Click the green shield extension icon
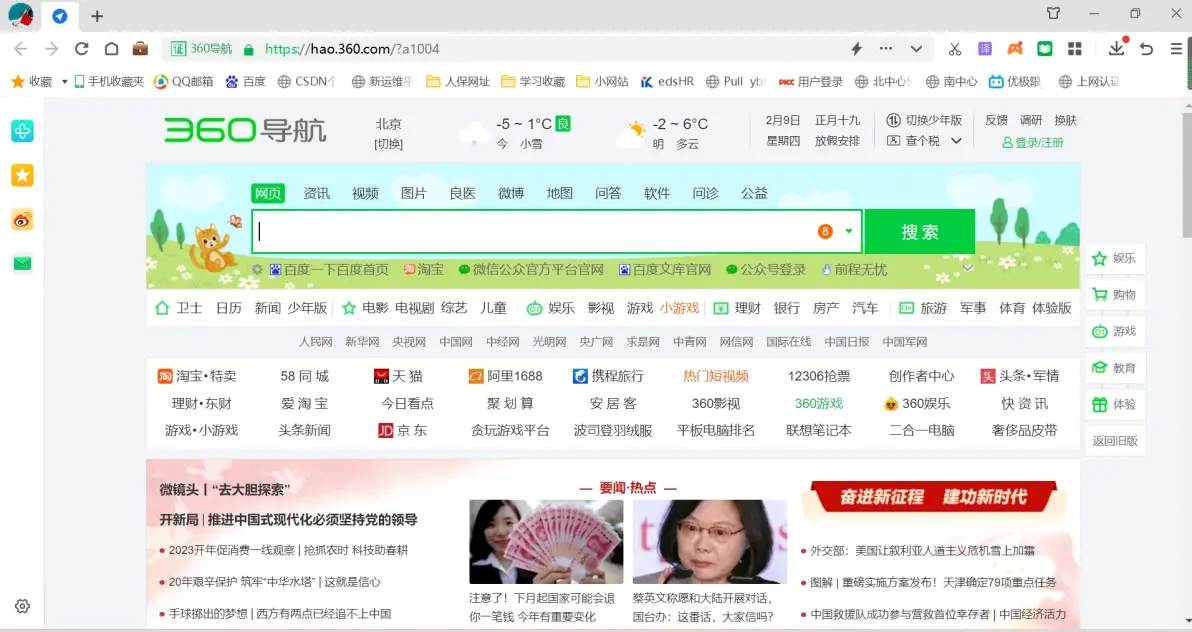1192x632 pixels. click(x=1045, y=49)
